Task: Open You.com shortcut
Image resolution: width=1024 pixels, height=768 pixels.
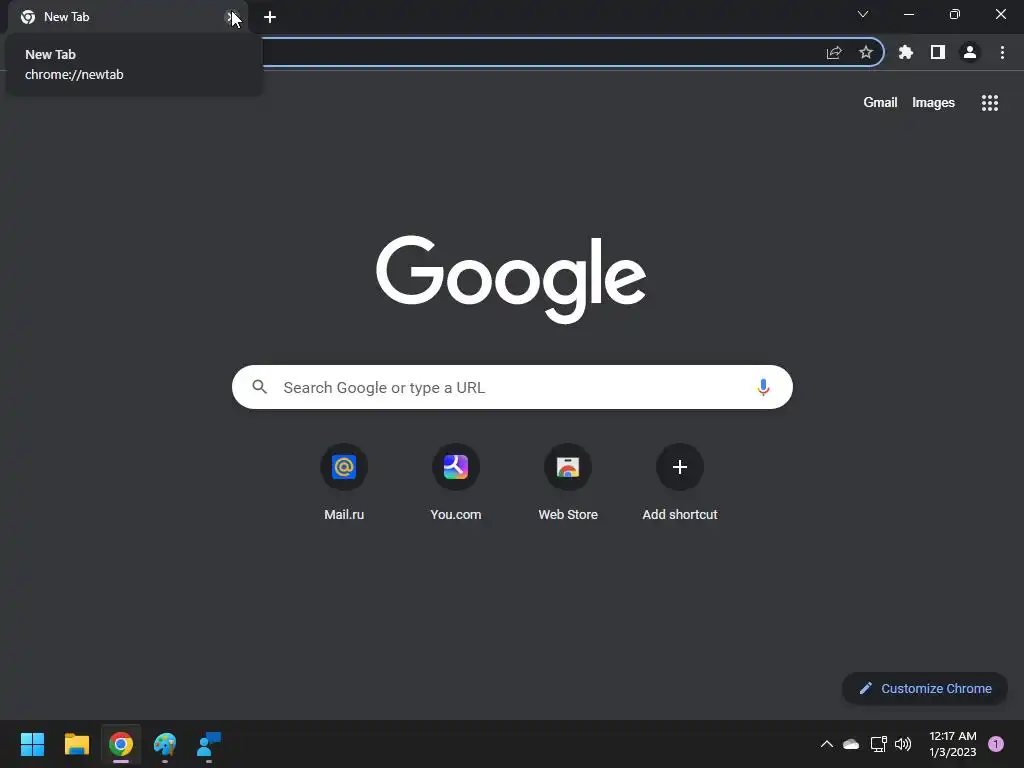Action: tap(456, 482)
